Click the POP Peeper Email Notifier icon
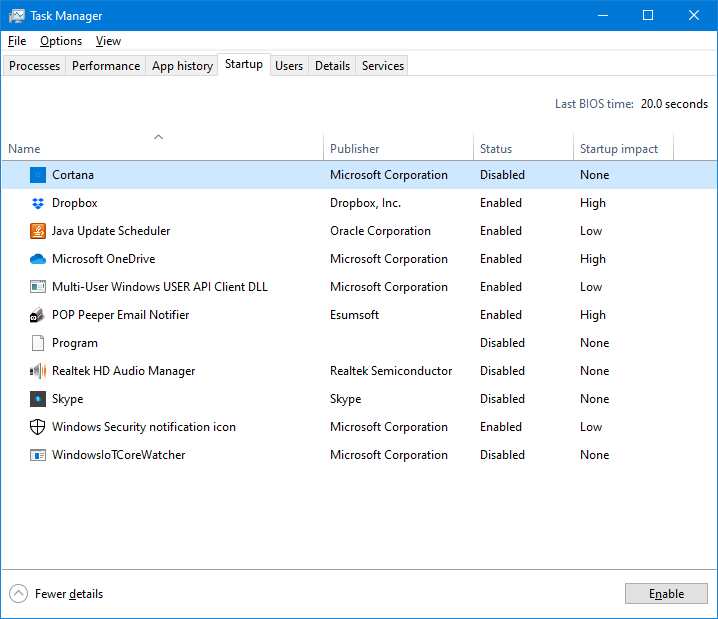The height and width of the screenshot is (619, 718). click(38, 315)
